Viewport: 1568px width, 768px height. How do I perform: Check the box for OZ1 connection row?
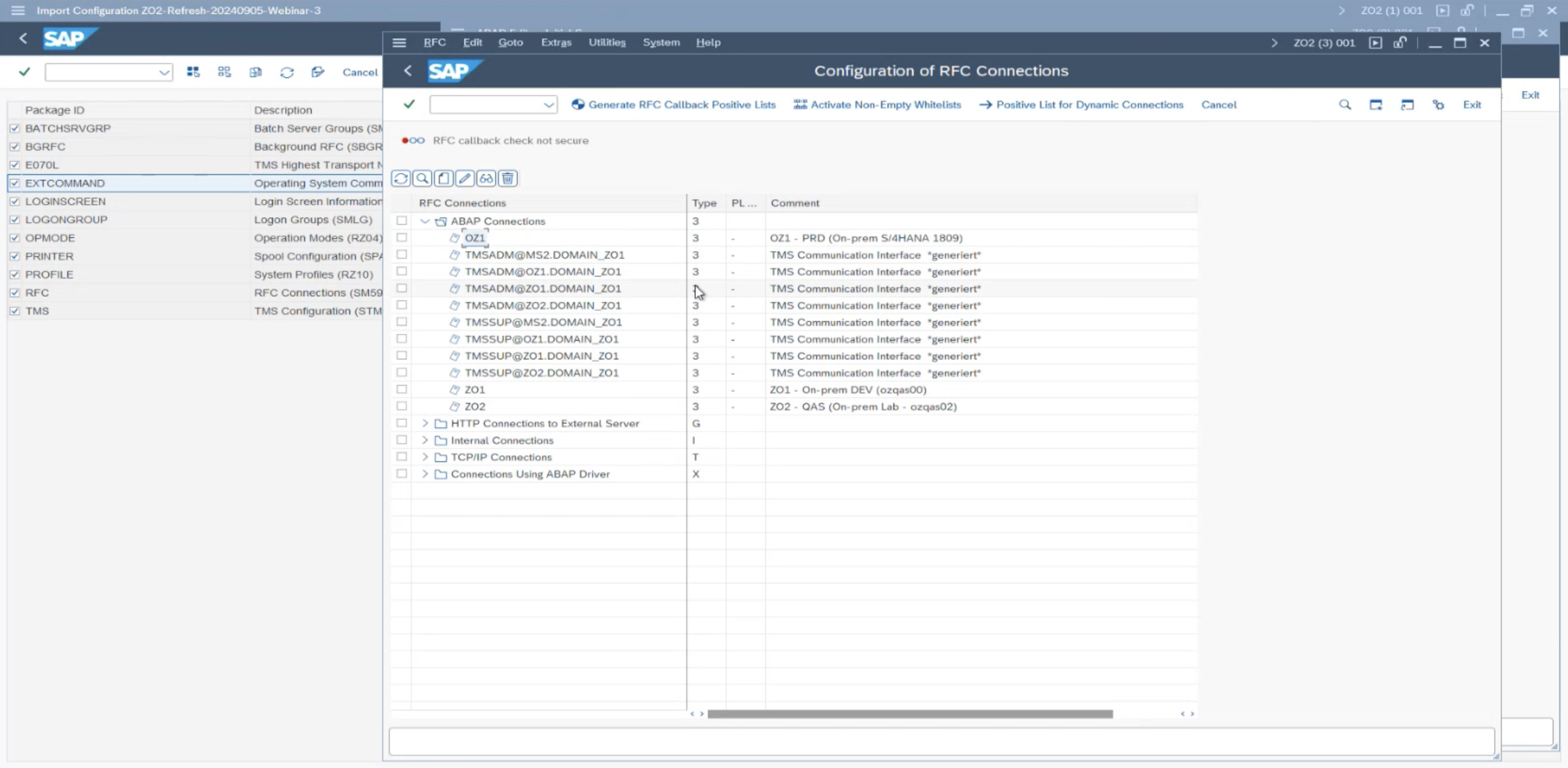[x=401, y=238]
